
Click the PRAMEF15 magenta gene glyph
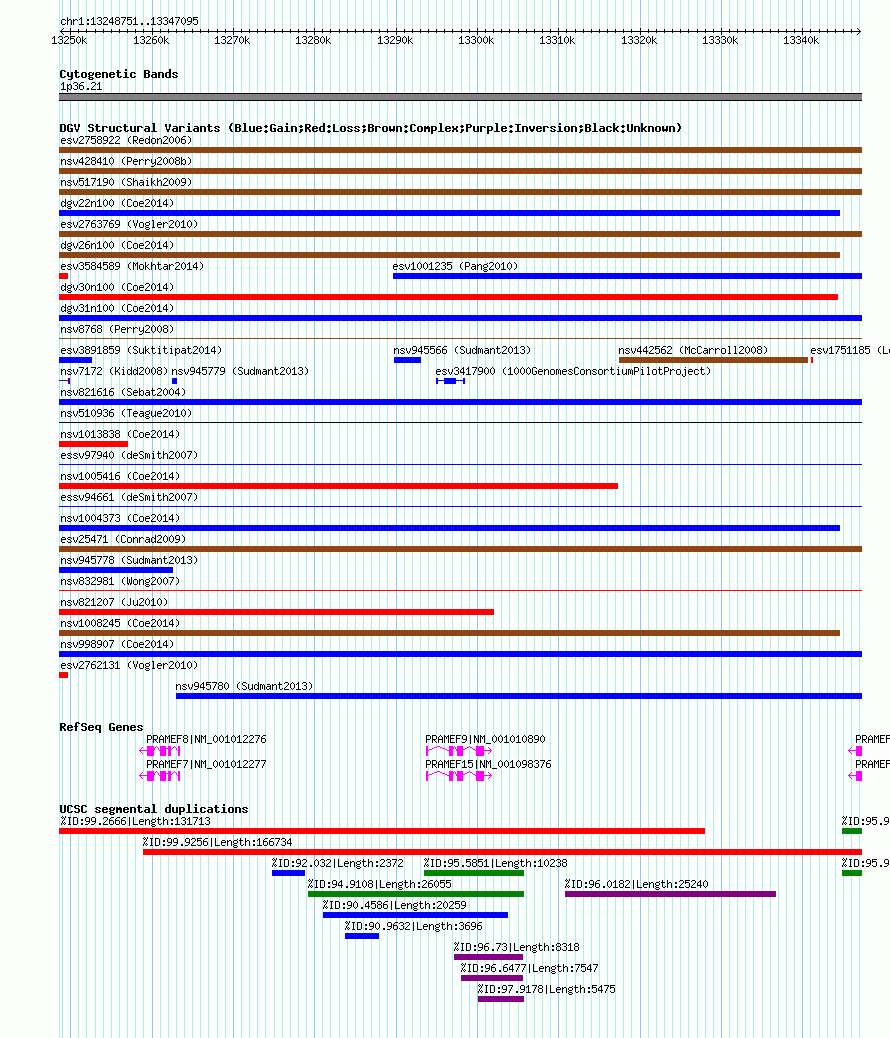459,776
